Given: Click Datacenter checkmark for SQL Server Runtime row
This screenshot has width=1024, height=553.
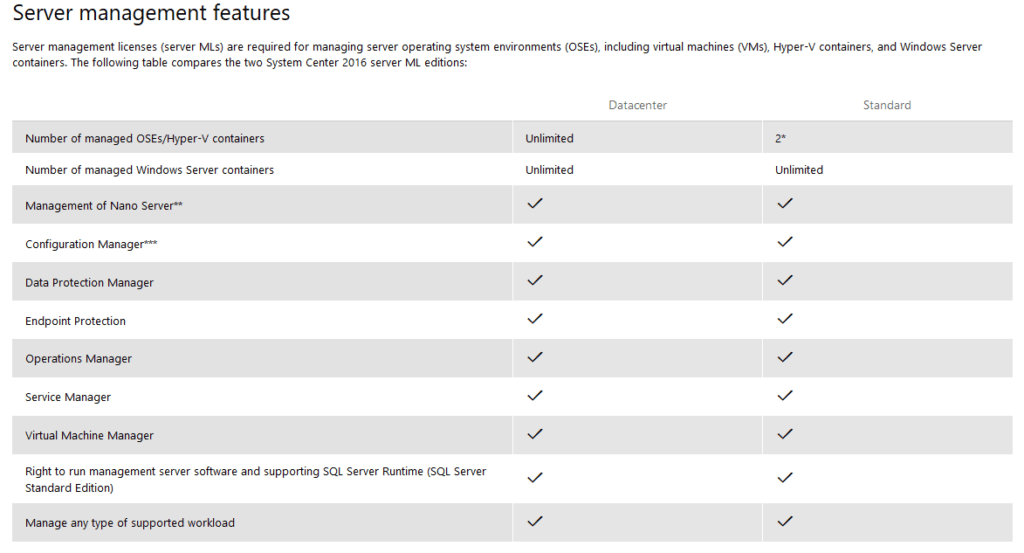Looking at the screenshot, I should (x=535, y=478).
